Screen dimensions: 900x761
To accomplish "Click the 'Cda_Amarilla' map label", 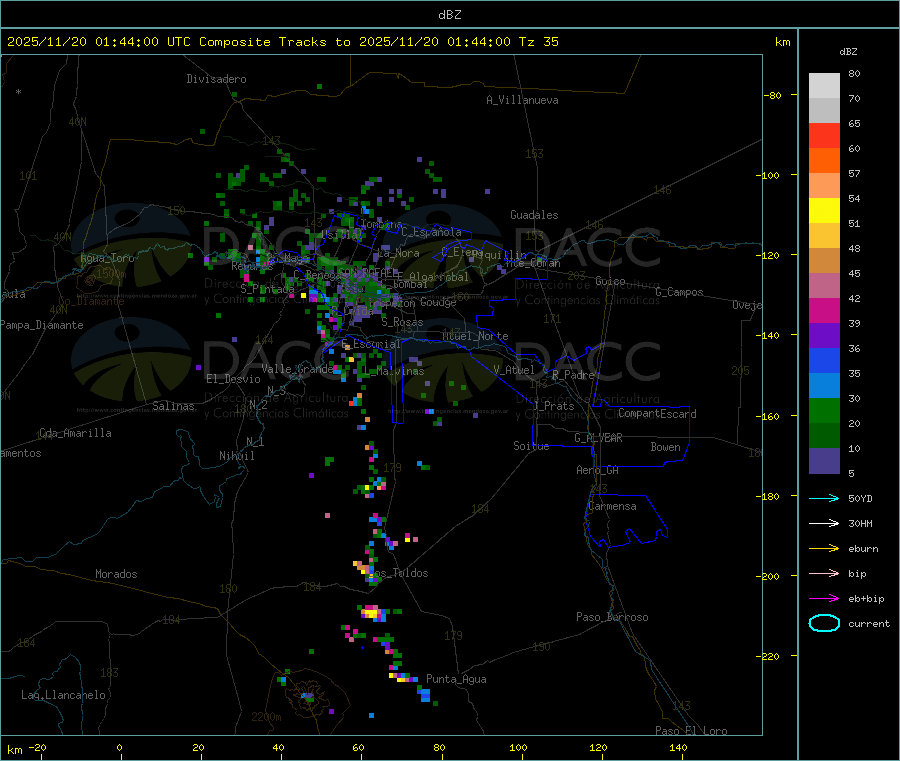I will (x=75, y=433).
